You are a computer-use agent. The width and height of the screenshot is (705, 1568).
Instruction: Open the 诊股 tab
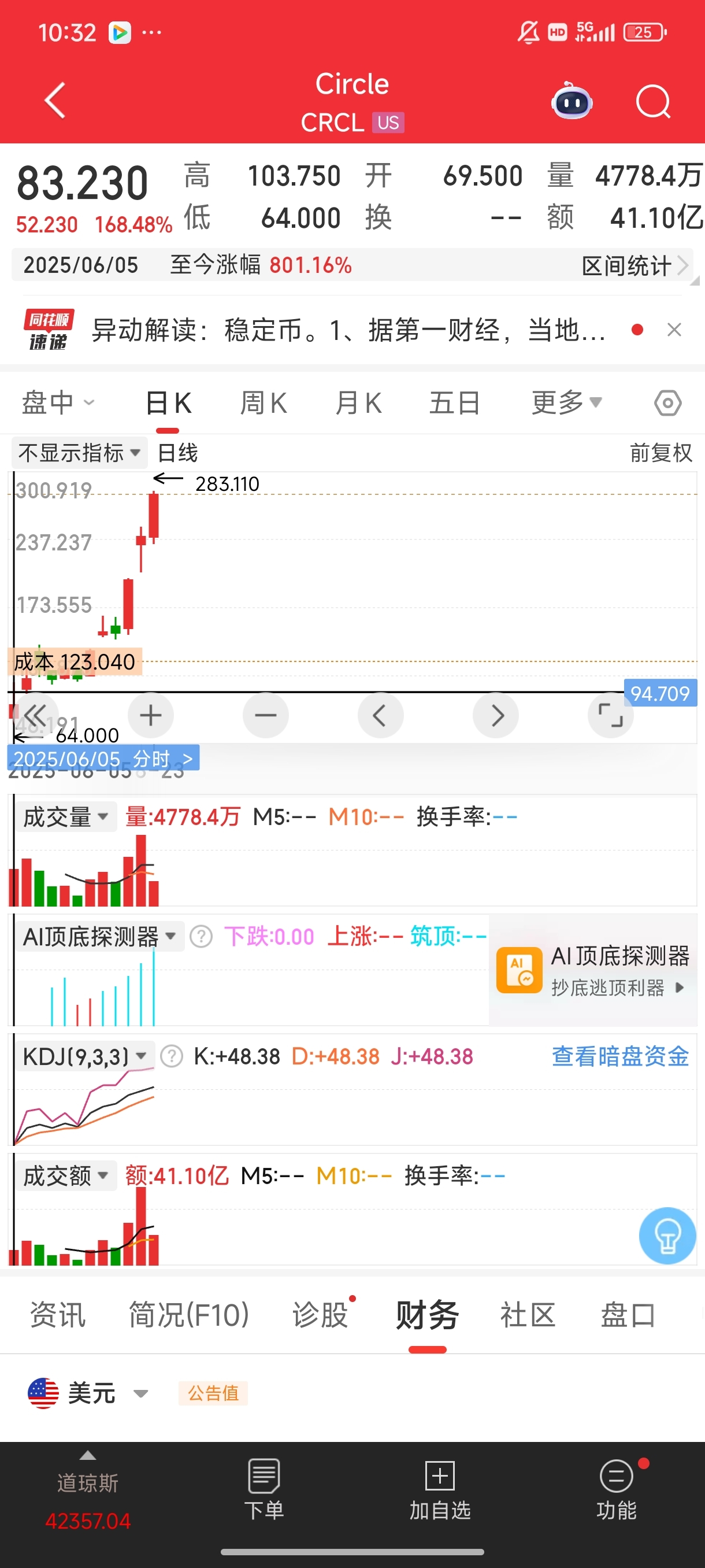(320, 1315)
